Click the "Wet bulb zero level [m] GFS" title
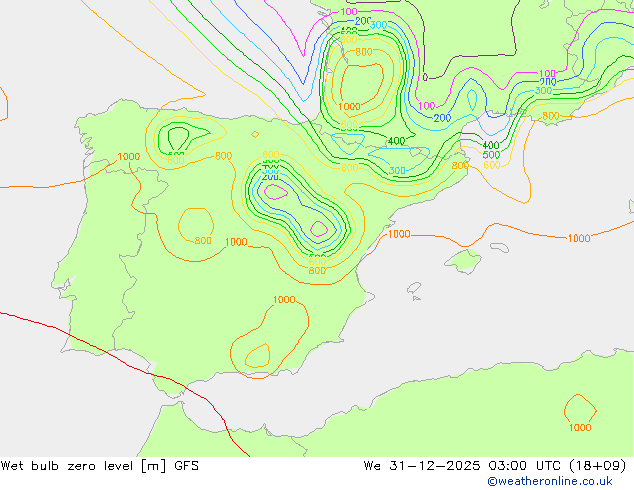 (100, 466)
